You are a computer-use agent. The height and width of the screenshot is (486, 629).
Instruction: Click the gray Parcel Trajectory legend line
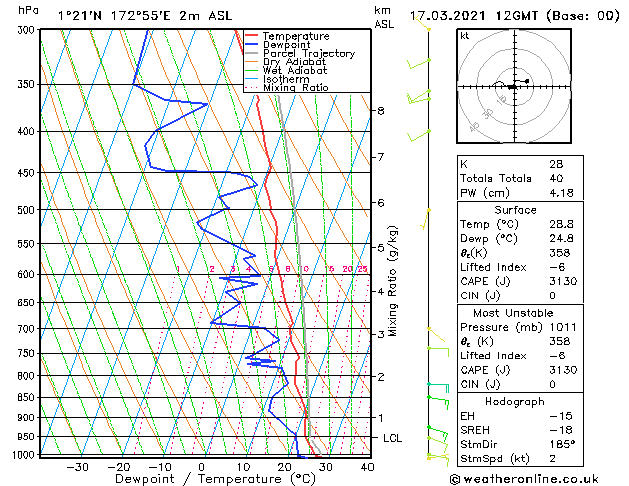point(252,53)
